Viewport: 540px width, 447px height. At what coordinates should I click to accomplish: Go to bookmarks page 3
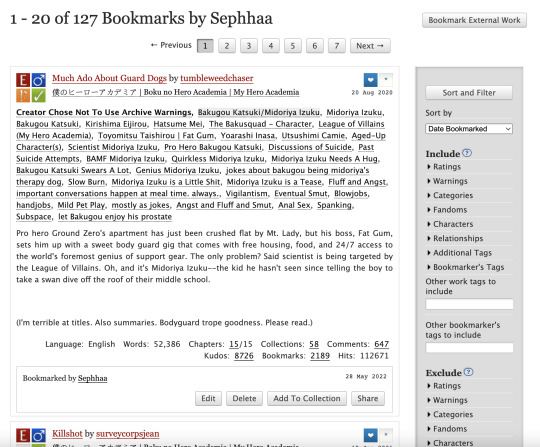[x=249, y=46]
